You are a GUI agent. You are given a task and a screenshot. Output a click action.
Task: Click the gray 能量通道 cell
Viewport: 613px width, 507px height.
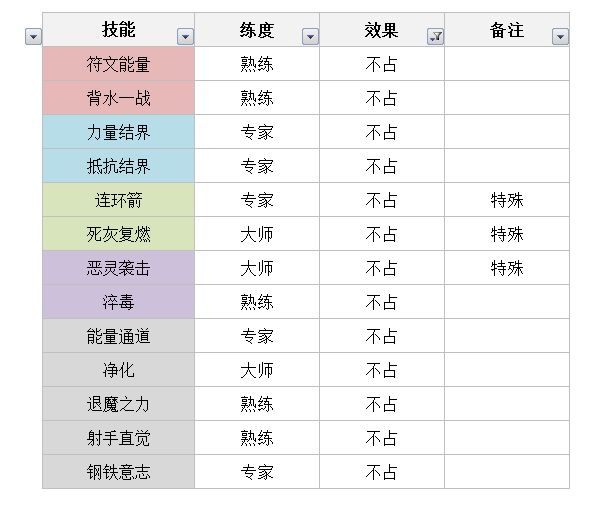[118, 337]
